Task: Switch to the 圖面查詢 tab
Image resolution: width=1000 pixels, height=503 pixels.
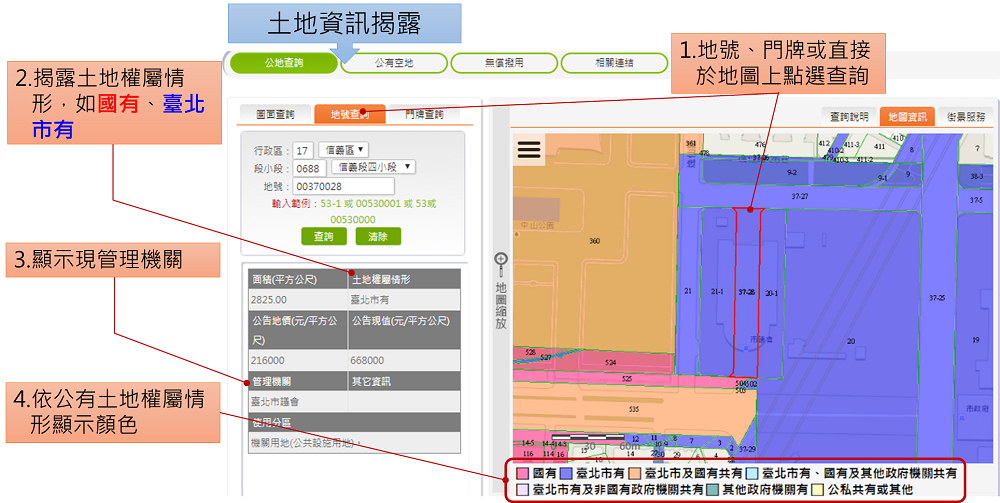Action: coord(275,115)
